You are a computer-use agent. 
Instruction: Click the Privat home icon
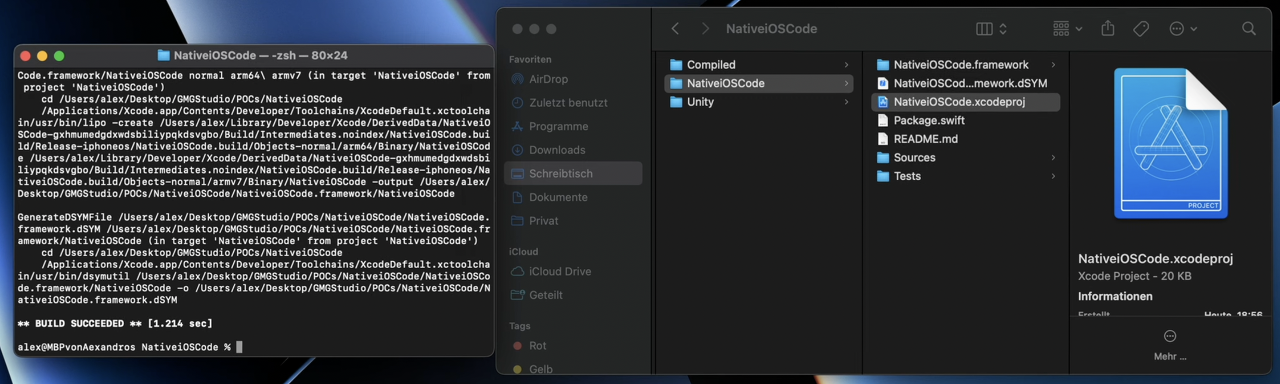click(x=517, y=221)
